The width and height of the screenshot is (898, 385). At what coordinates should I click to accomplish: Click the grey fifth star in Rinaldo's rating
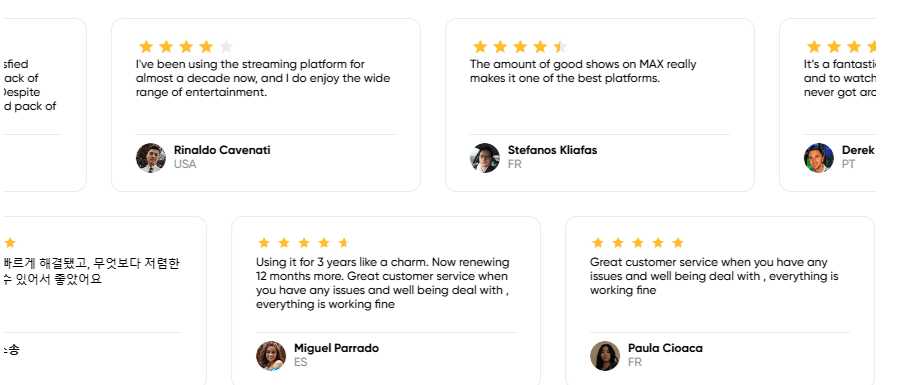[226, 46]
